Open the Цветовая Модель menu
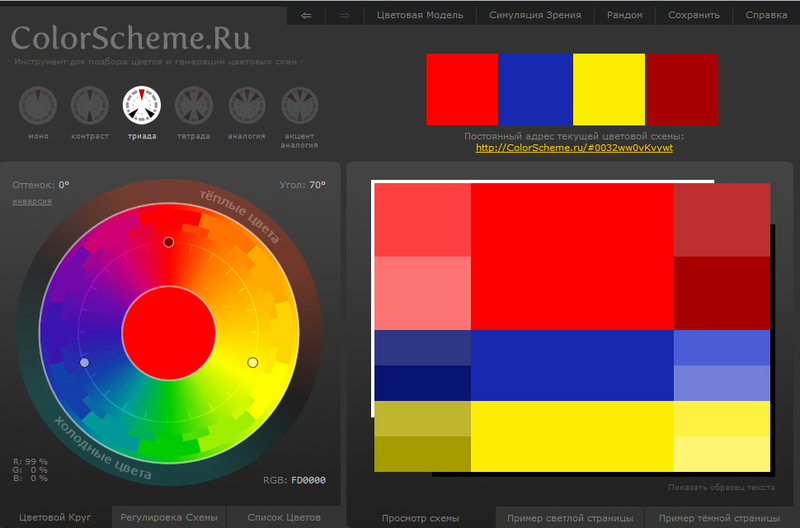 pos(420,15)
